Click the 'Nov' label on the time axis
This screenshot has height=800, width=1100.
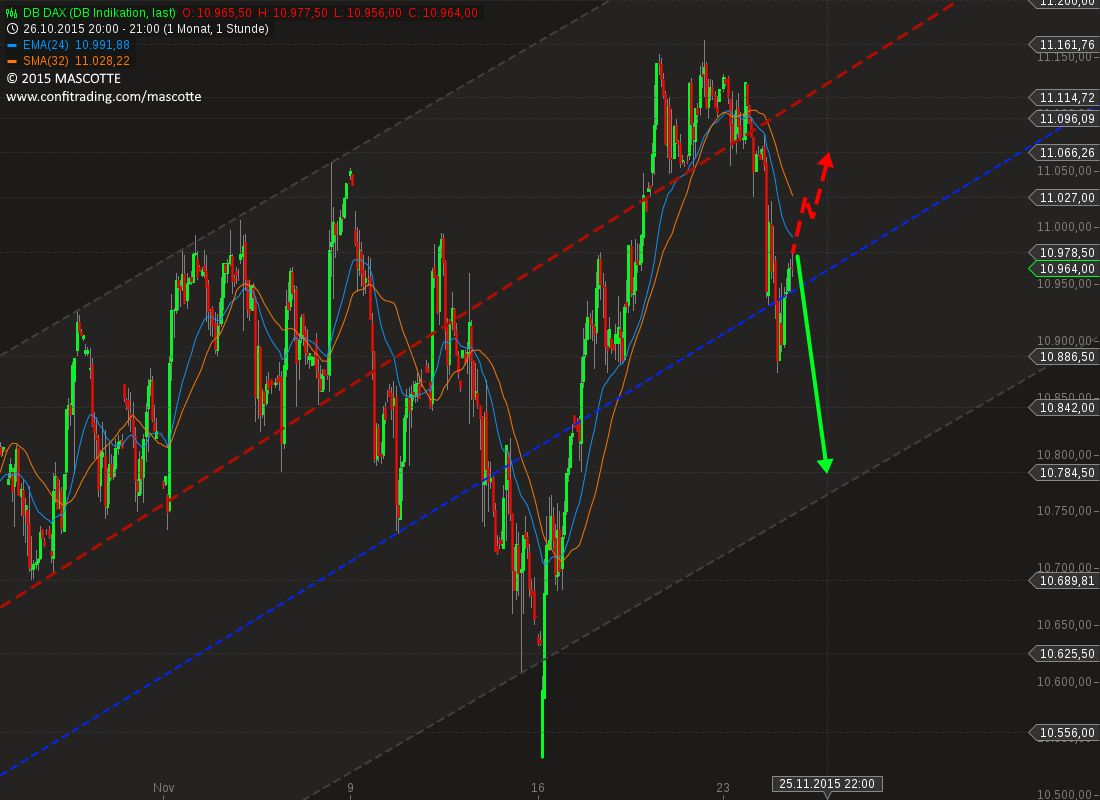pos(163,787)
